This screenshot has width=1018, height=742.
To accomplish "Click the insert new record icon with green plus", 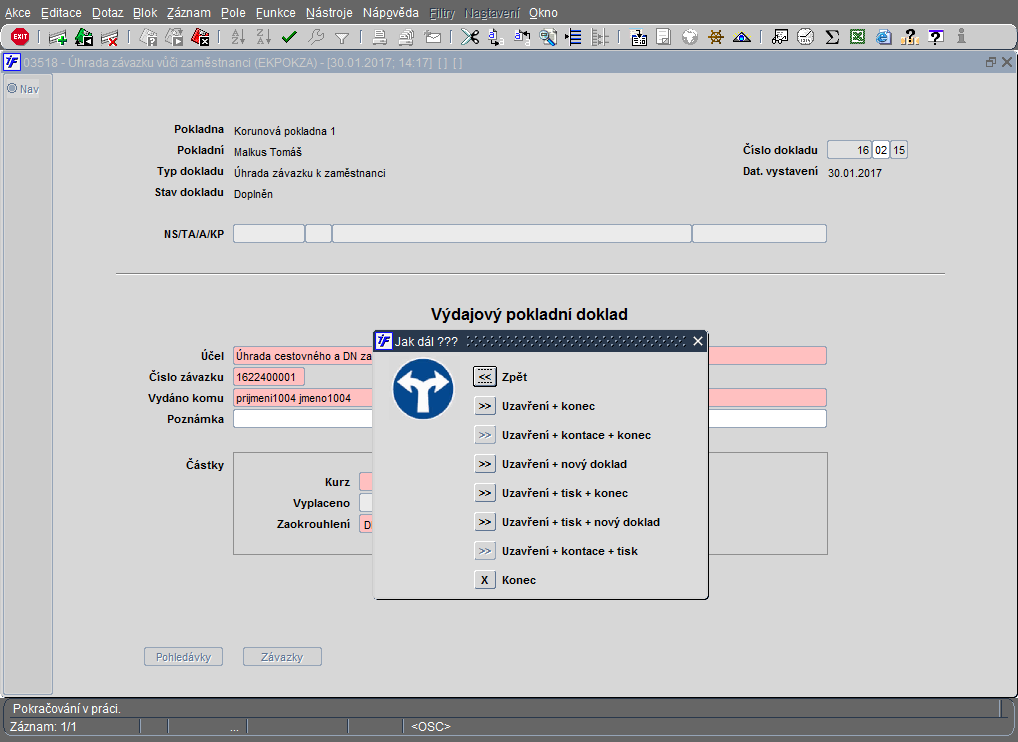I will point(58,38).
